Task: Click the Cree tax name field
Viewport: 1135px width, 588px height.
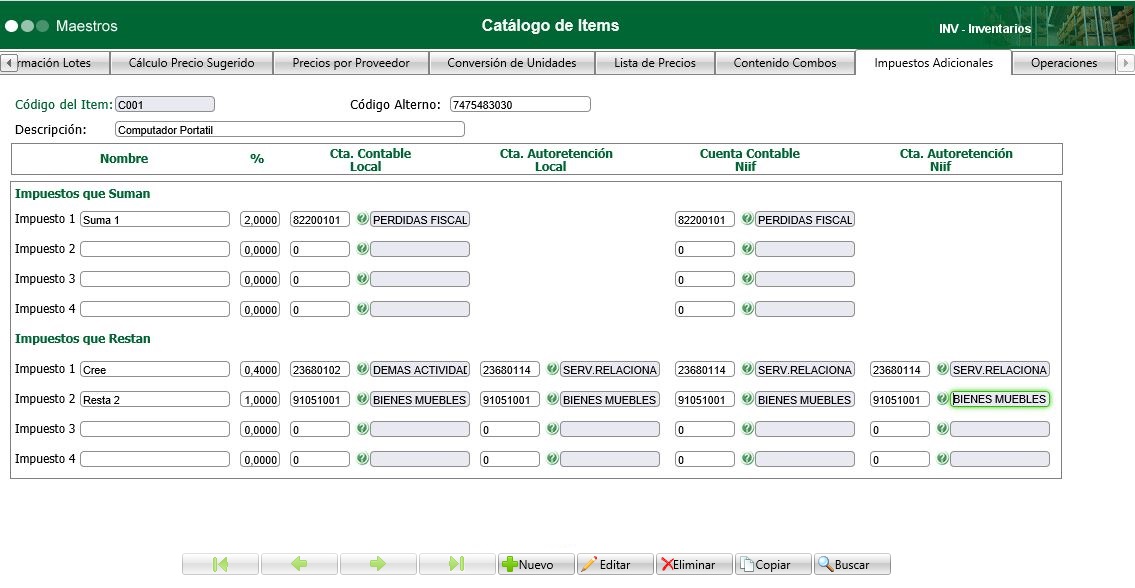Action: pos(155,369)
